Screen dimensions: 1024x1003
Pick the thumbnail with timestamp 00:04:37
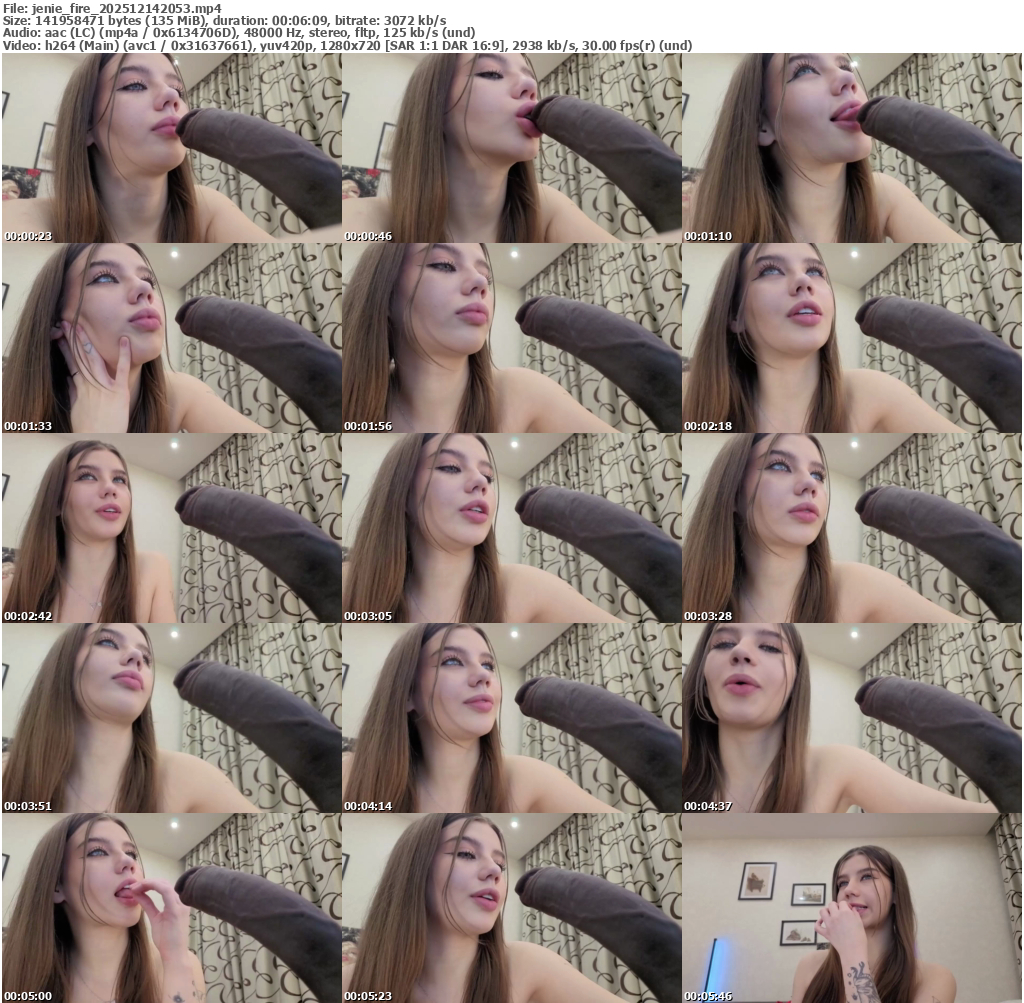click(x=852, y=718)
